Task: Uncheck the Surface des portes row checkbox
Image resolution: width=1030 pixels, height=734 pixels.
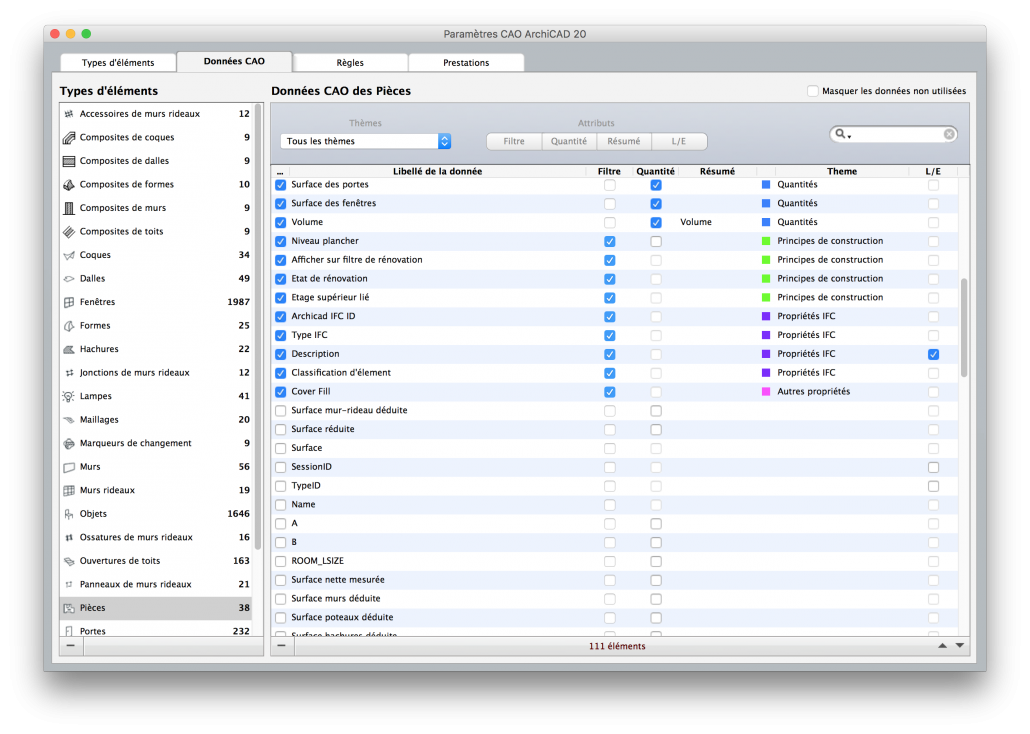Action: pos(280,185)
